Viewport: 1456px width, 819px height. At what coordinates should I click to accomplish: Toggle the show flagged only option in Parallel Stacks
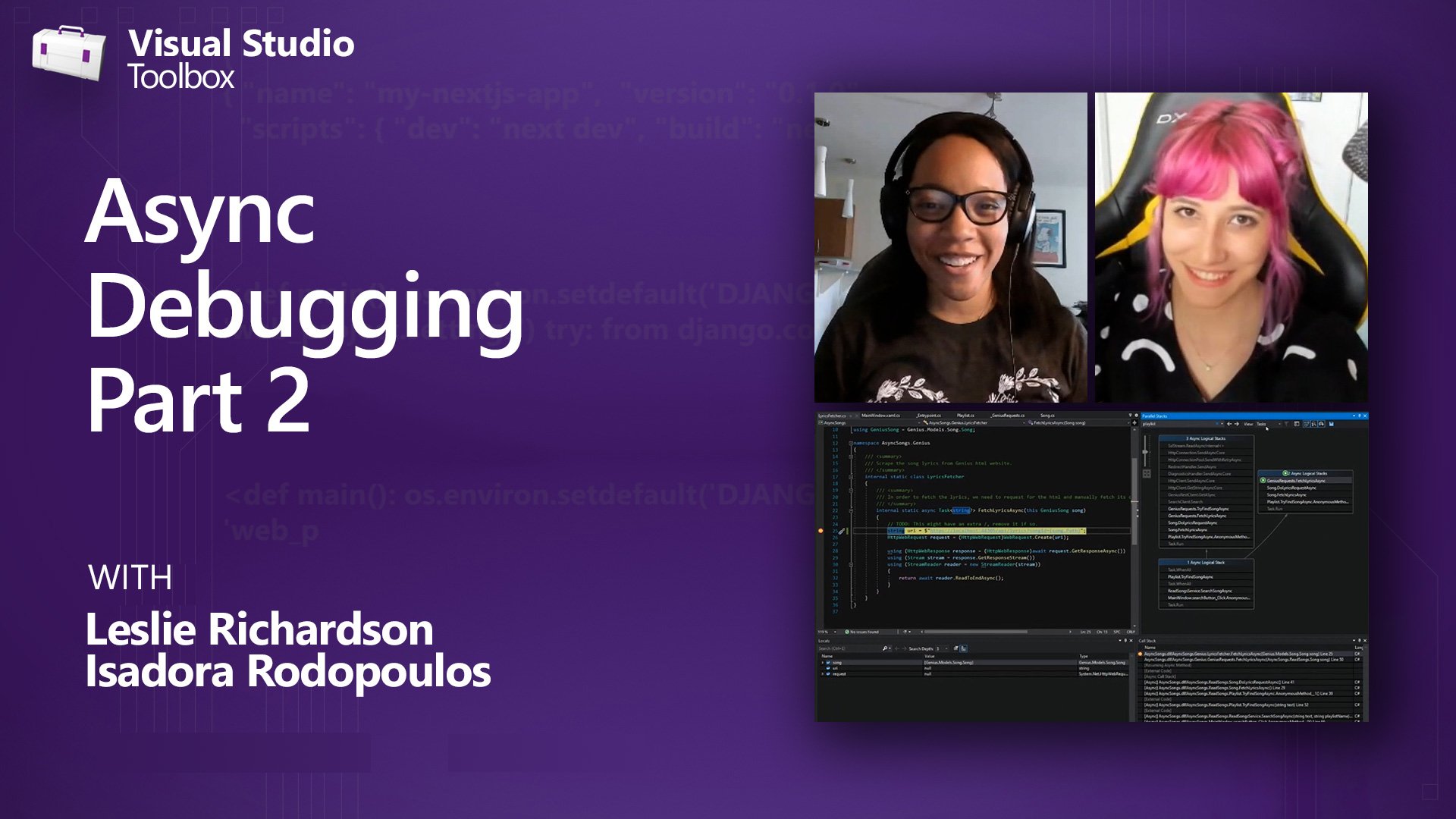point(1297,424)
